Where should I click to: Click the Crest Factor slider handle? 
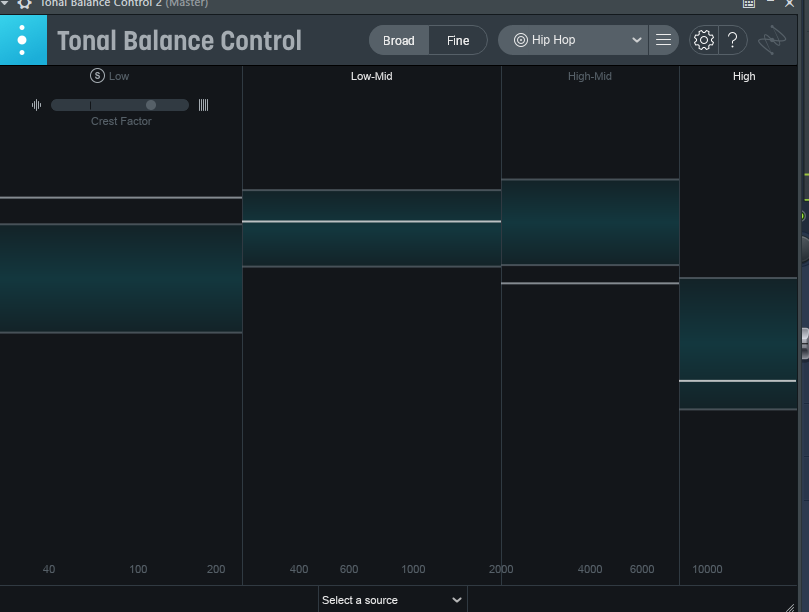point(151,105)
